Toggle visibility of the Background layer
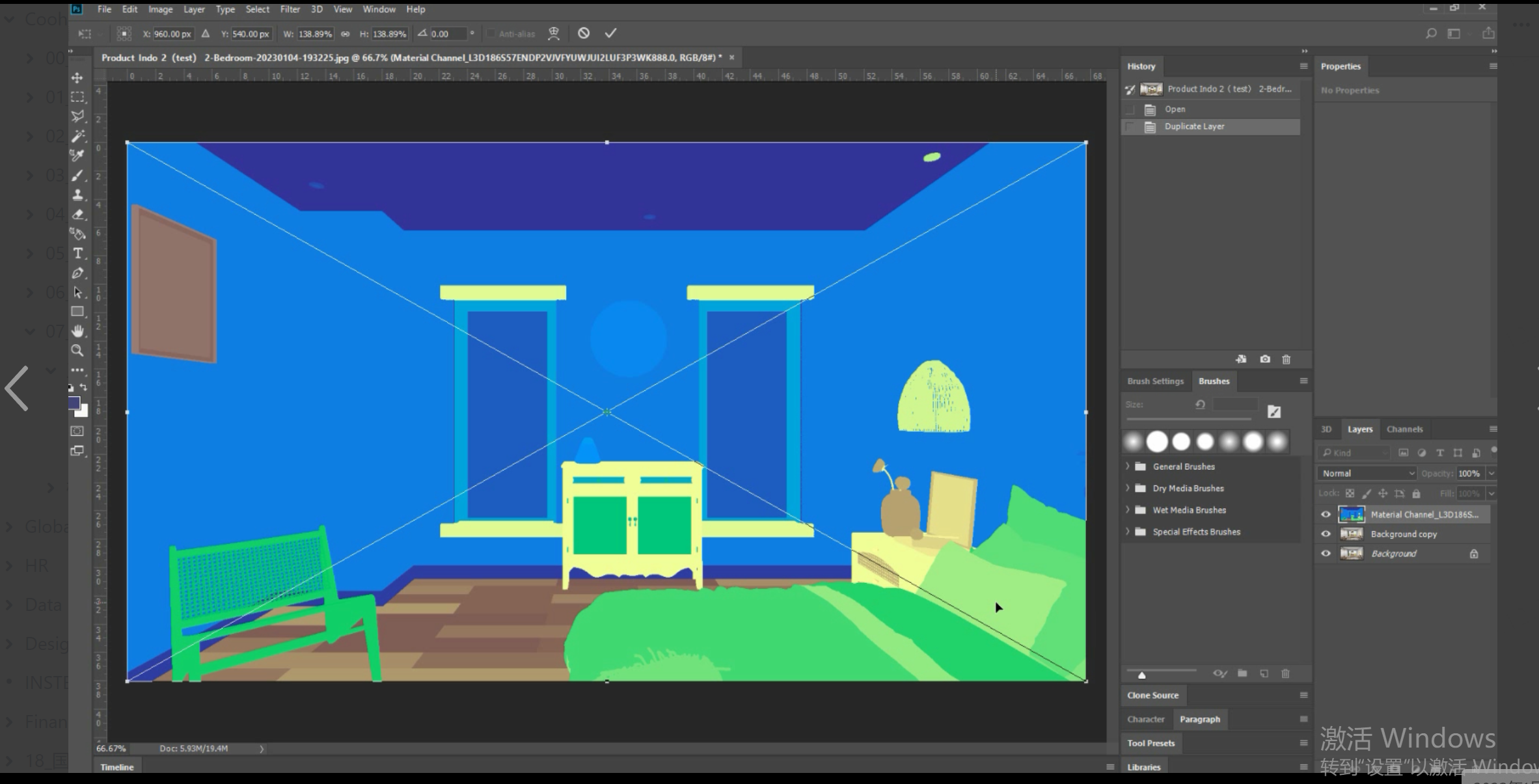 1326,554
